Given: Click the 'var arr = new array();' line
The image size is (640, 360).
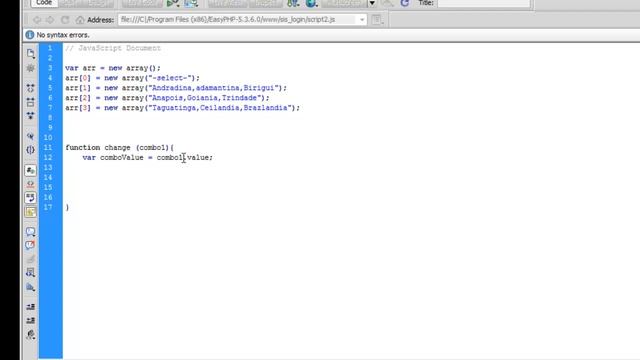Looking at the screenshot, I should coord(113,68).
